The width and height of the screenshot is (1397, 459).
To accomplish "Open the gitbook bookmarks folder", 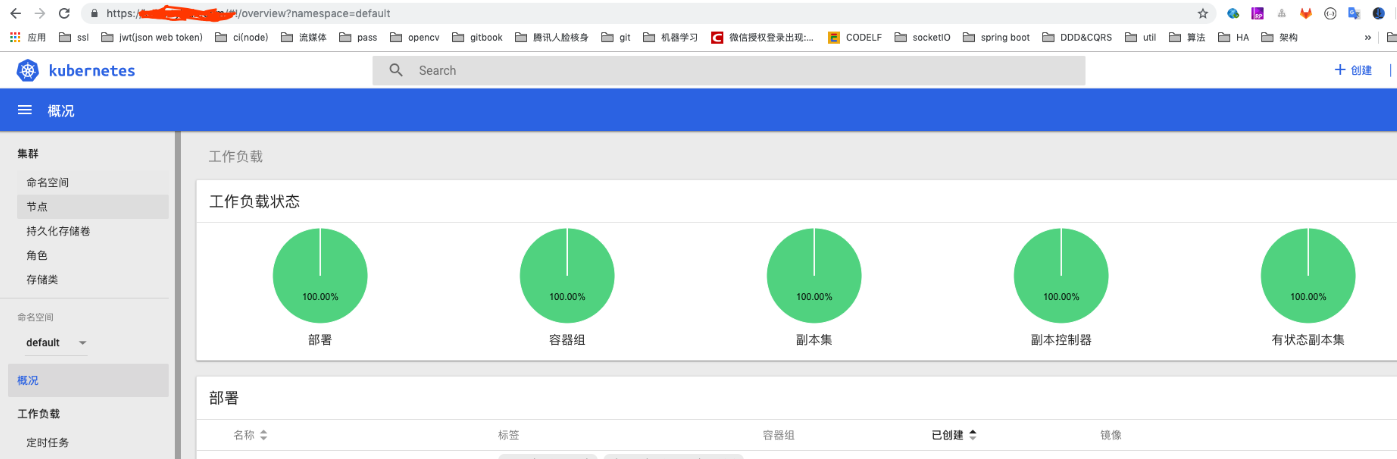I will tap(476, 37).
